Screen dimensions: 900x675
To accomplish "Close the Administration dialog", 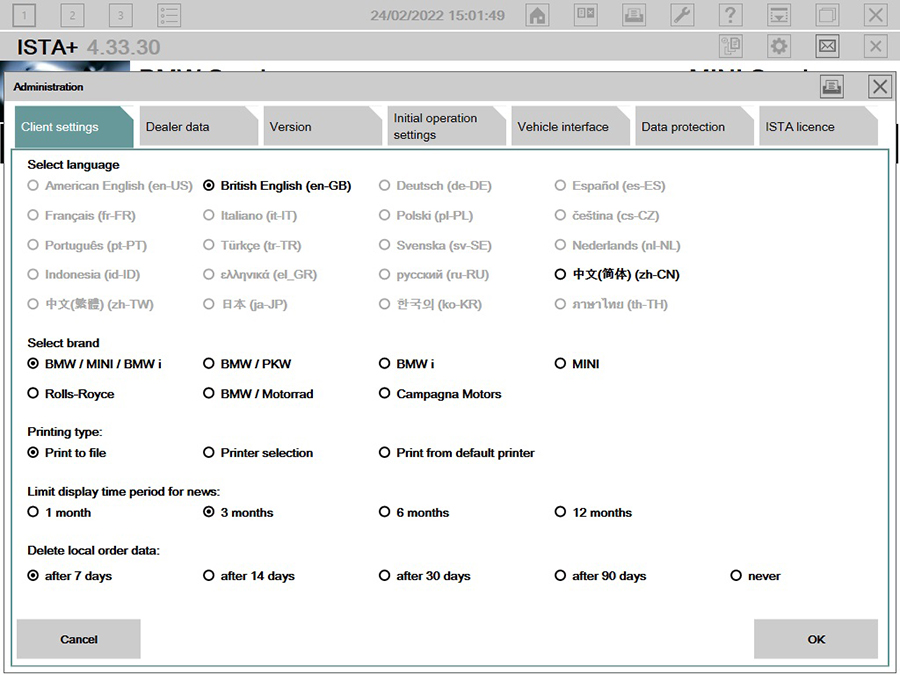I will point(880,87).
